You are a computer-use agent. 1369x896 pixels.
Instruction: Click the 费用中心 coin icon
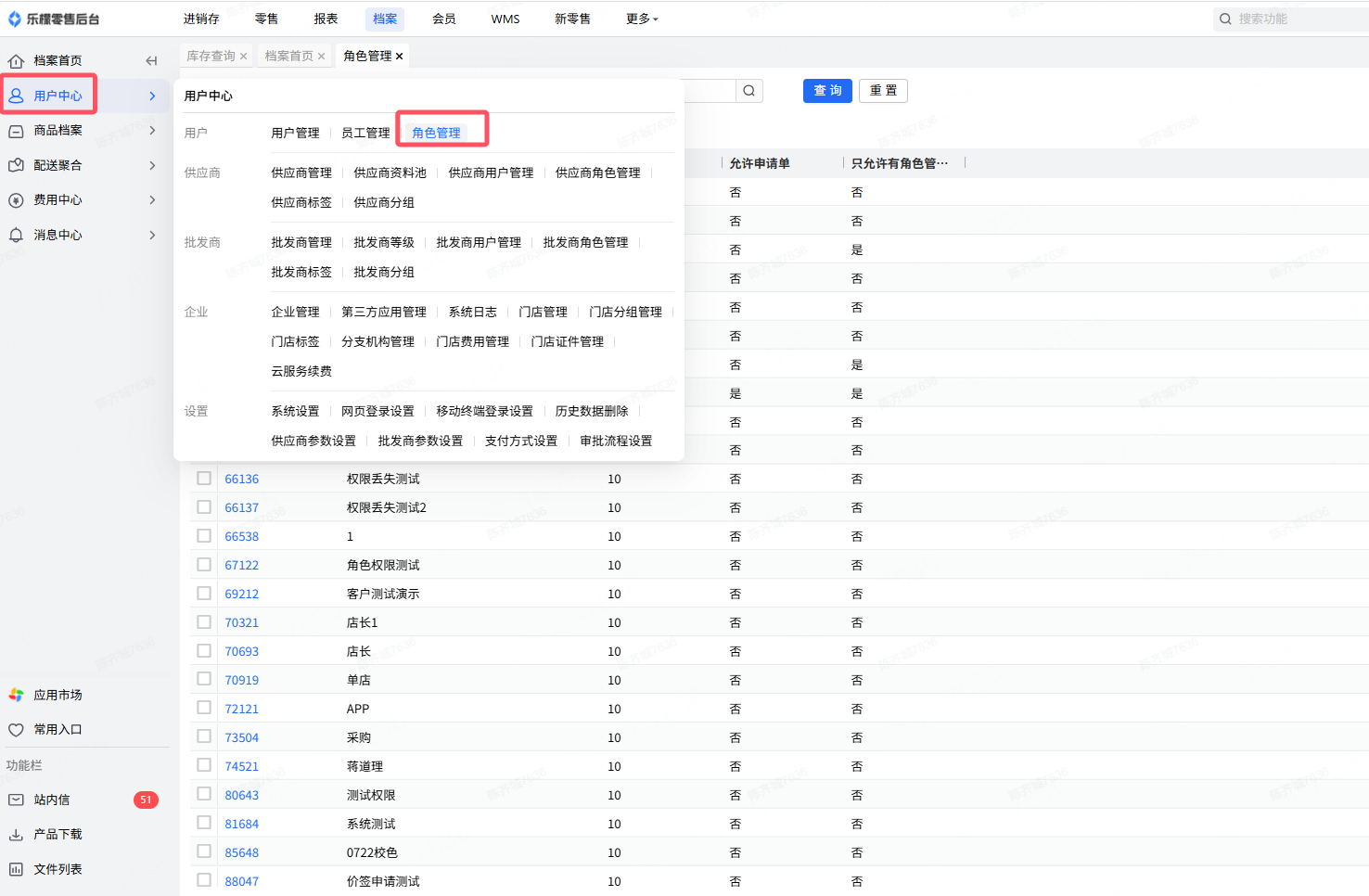(x=16, y=200)
